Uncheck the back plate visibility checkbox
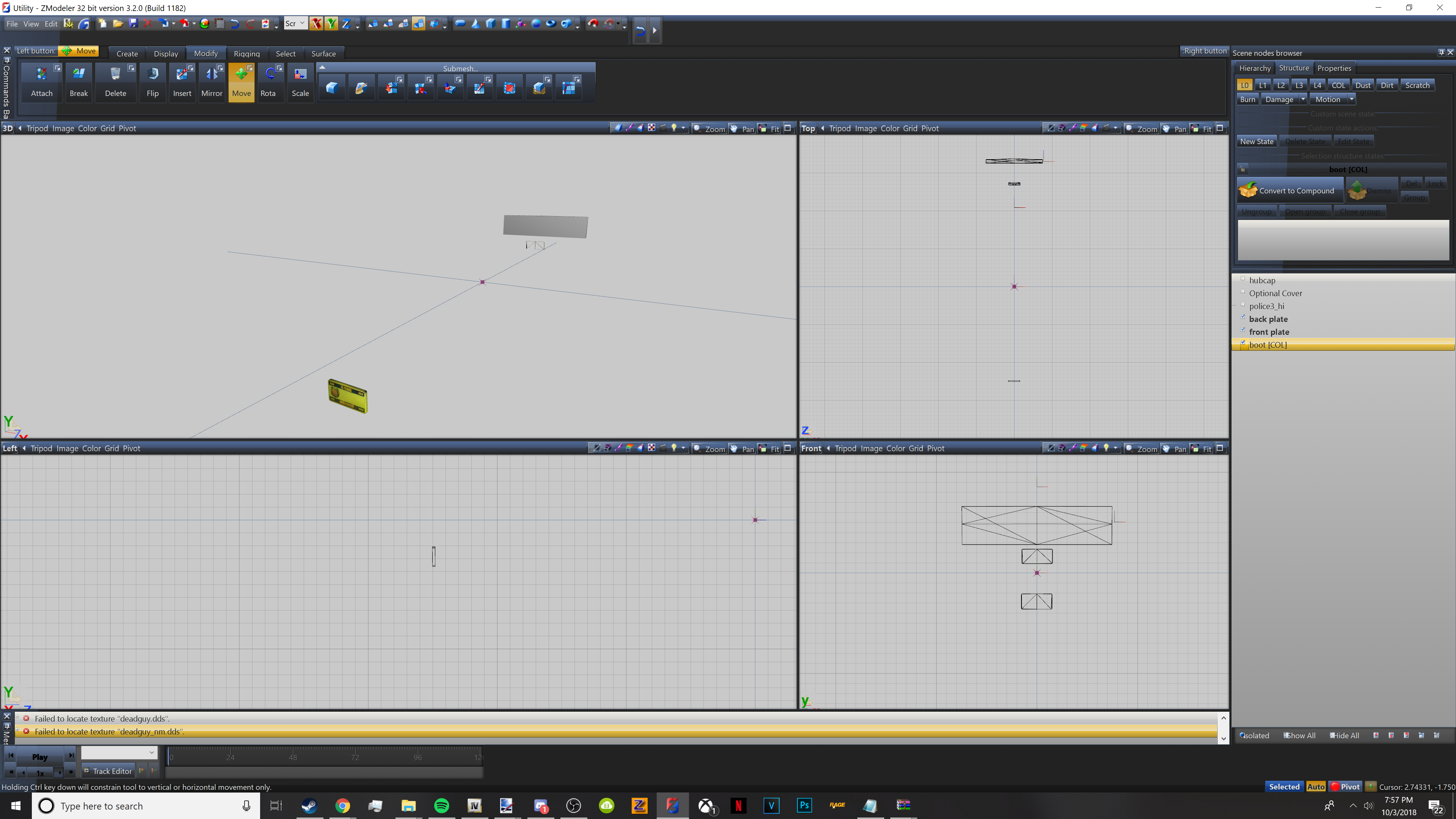1456x819 pixels. pyautogui.click(x=1243, y=317)
